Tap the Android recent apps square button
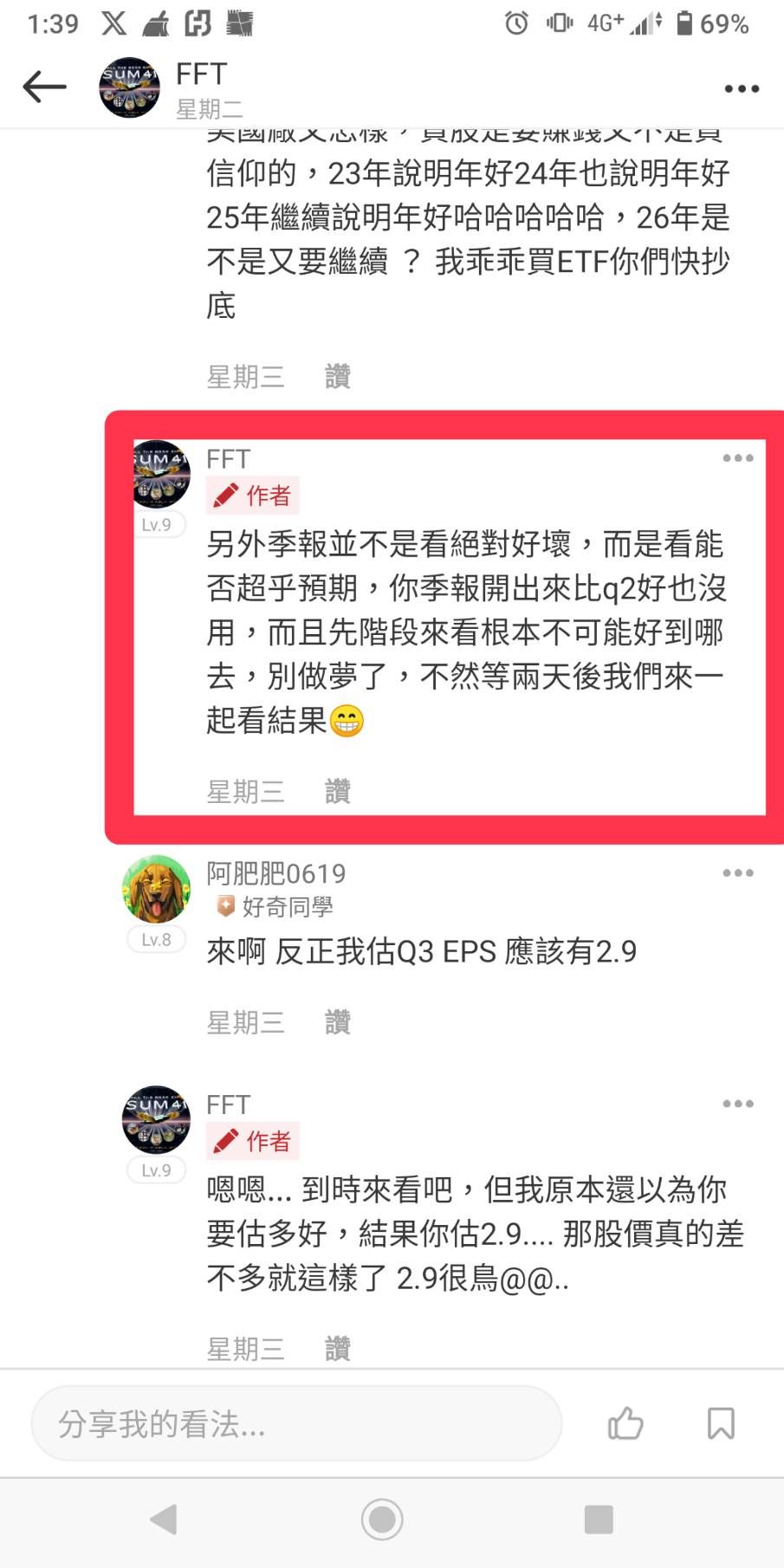Screen dimensions: 784x1568 click(599, 1519)
